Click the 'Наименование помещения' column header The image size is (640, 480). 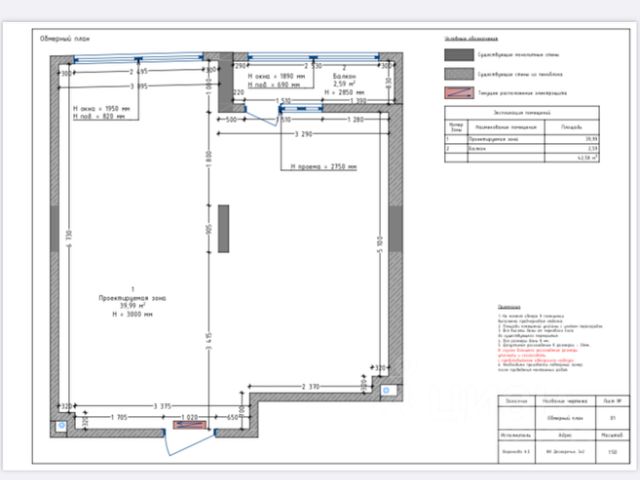[506, 127]
